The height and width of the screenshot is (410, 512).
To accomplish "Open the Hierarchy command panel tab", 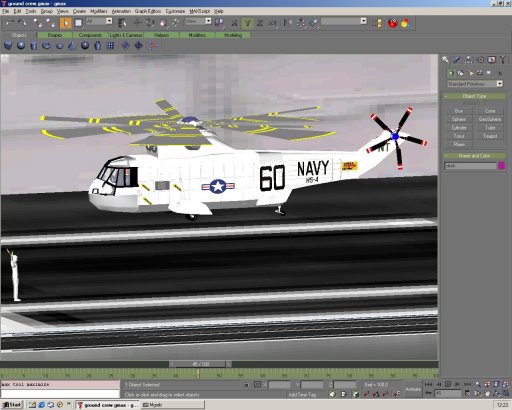I will pos(469,60).
